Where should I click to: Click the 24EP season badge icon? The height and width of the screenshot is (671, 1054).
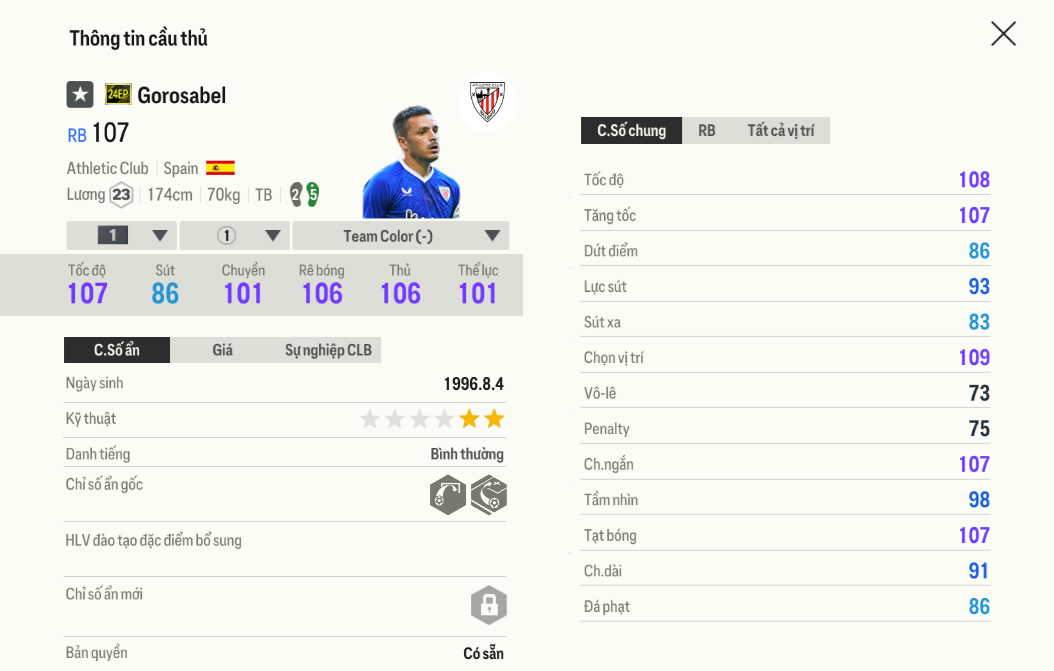118,95
